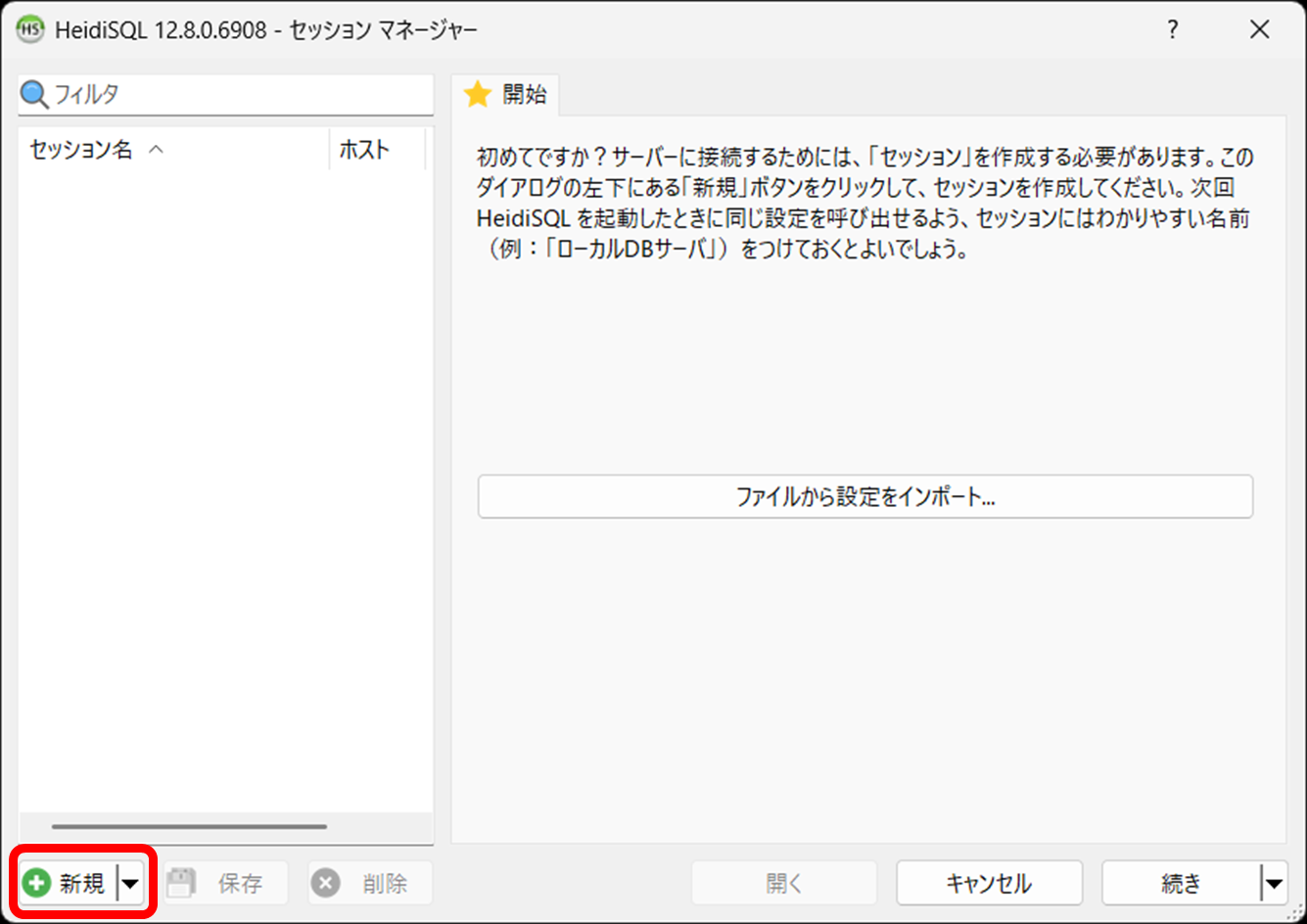Click the circled X icon on 削除
1307x924 pixels.
326,882
